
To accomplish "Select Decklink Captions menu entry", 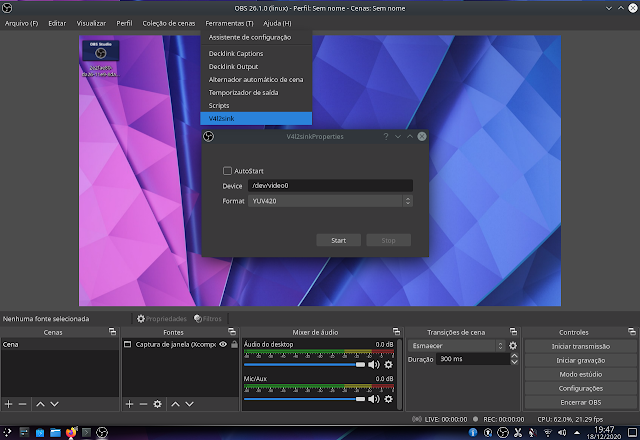I will pos(256,53).
